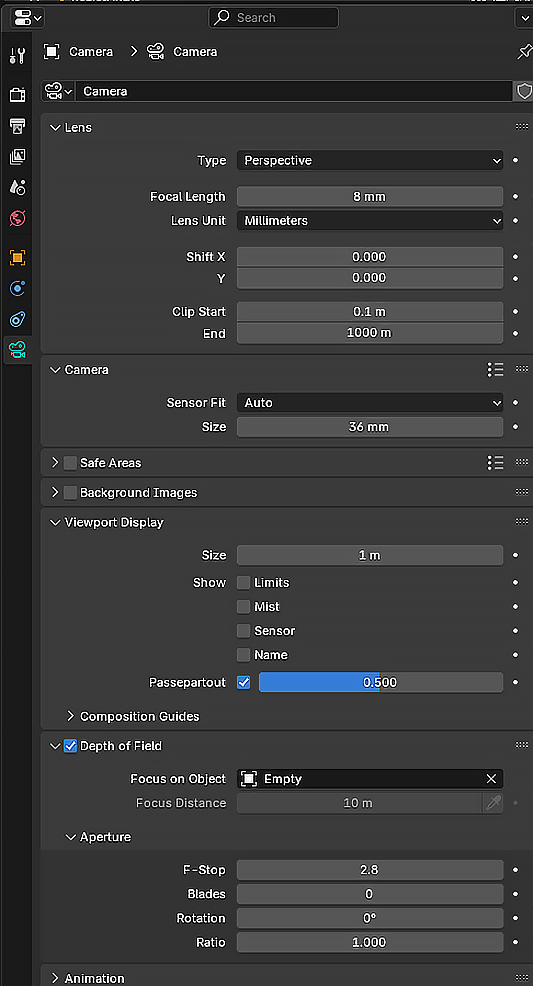Open Safe Areas presets list icon

point(495,463)
